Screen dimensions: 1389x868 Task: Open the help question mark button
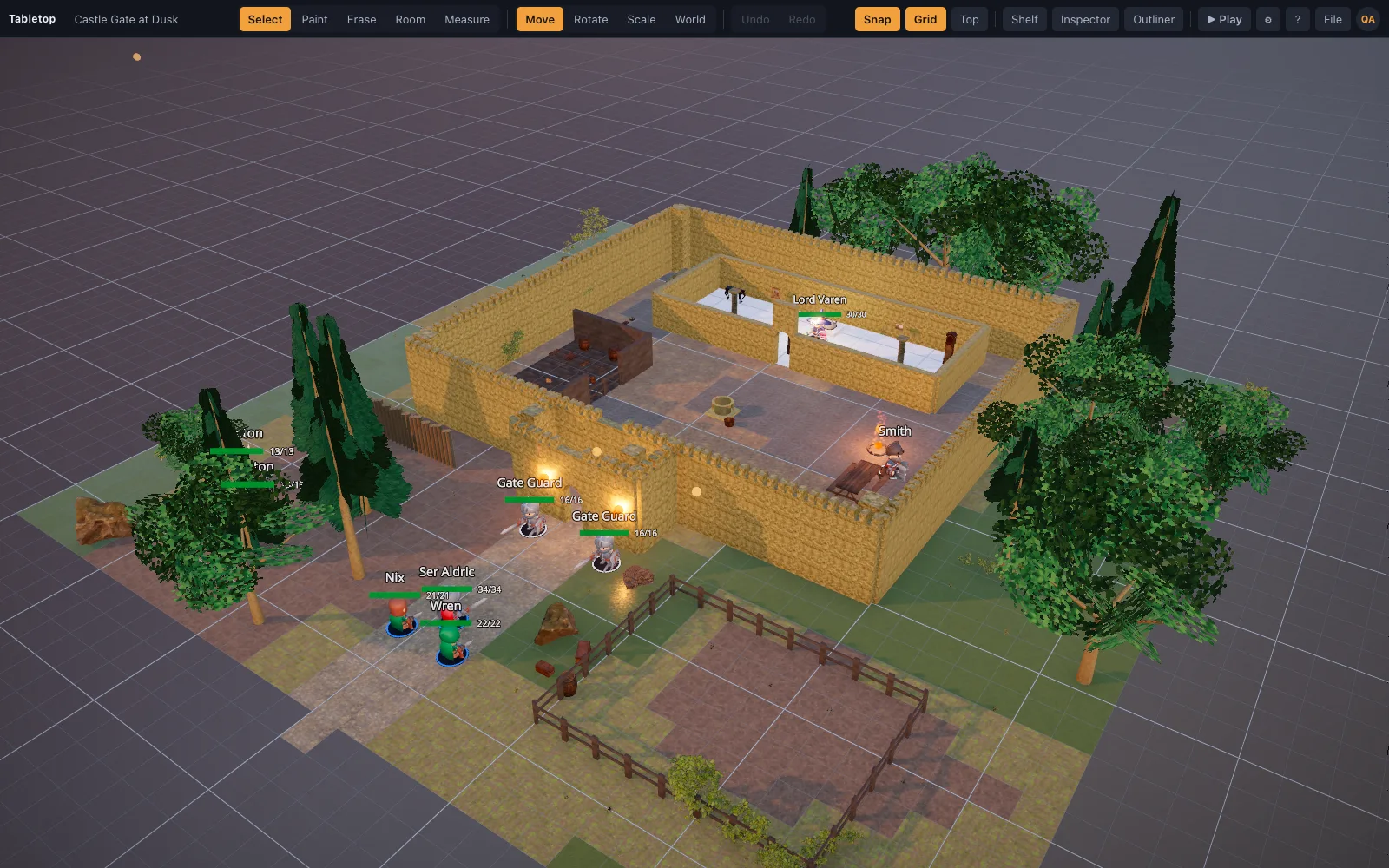click(1298, 19)
